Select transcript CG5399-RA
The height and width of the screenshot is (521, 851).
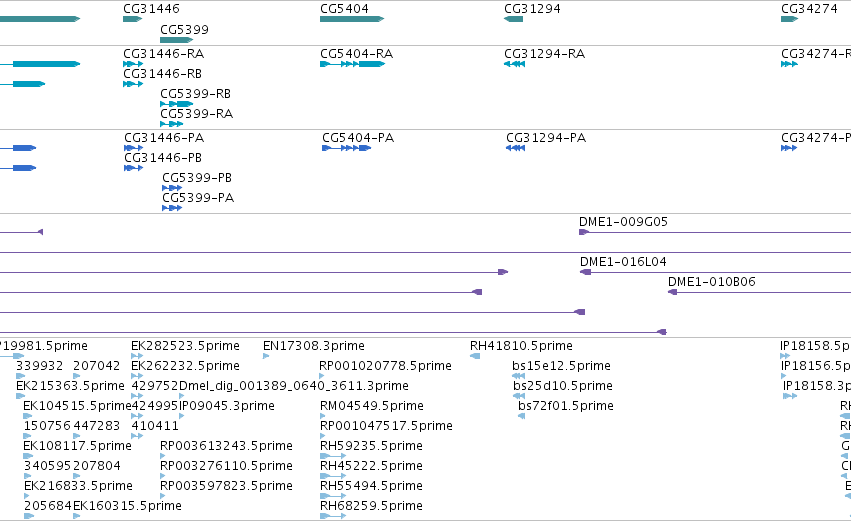(x=172, y=124)
